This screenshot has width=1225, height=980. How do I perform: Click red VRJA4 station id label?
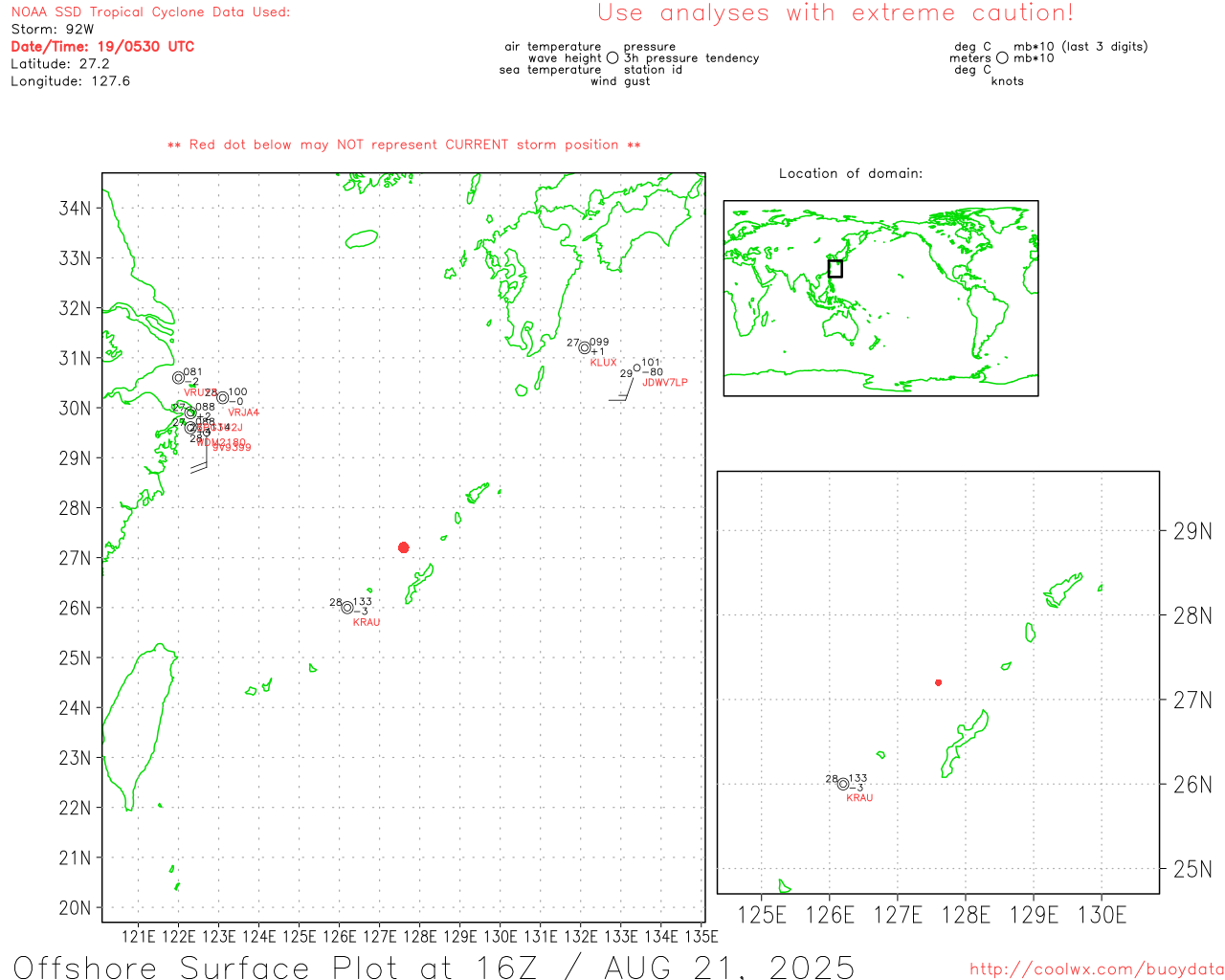click(244, 412)
